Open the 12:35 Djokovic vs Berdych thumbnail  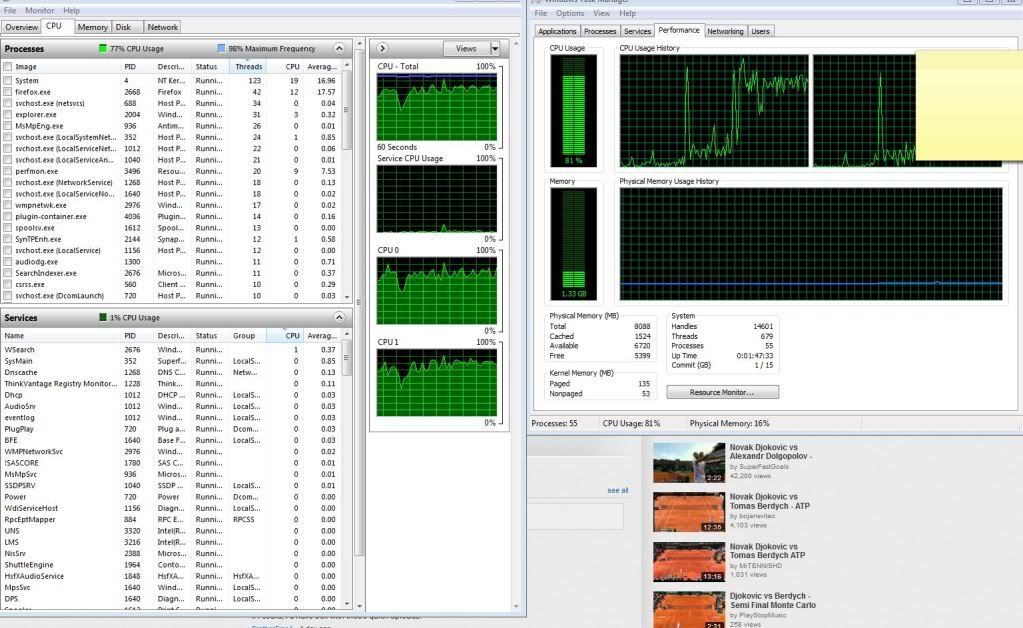688,512
